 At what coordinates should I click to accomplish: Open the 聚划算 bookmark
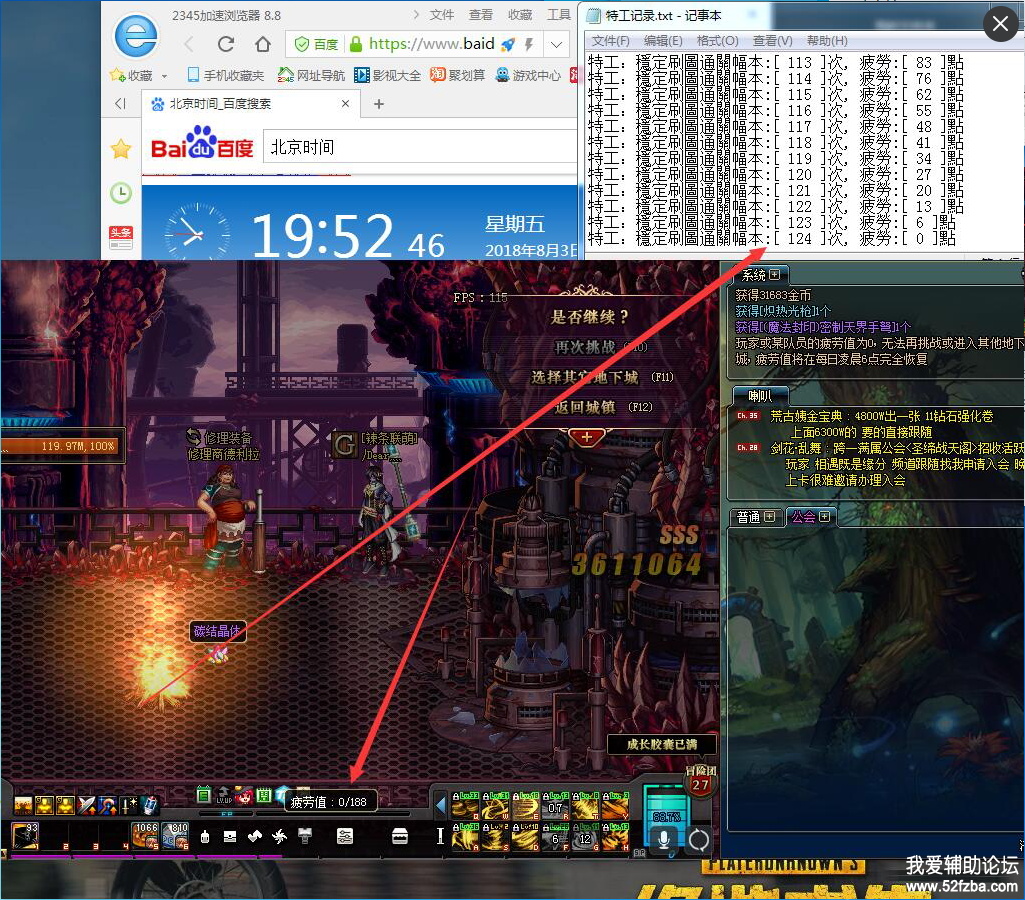458,76
